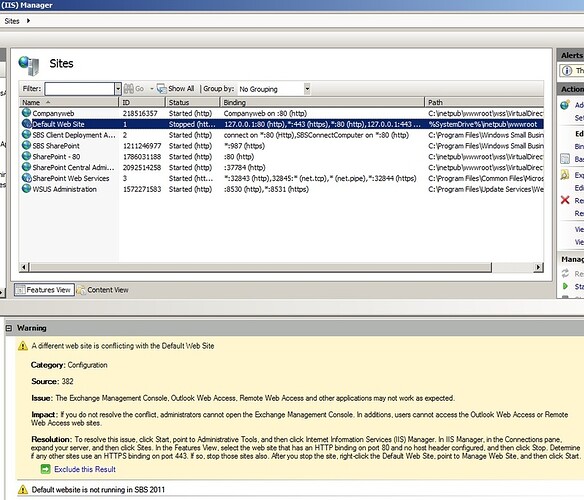Click warning triangle beside conflicting web site message
Screen dimensions: 584x500
23,346
